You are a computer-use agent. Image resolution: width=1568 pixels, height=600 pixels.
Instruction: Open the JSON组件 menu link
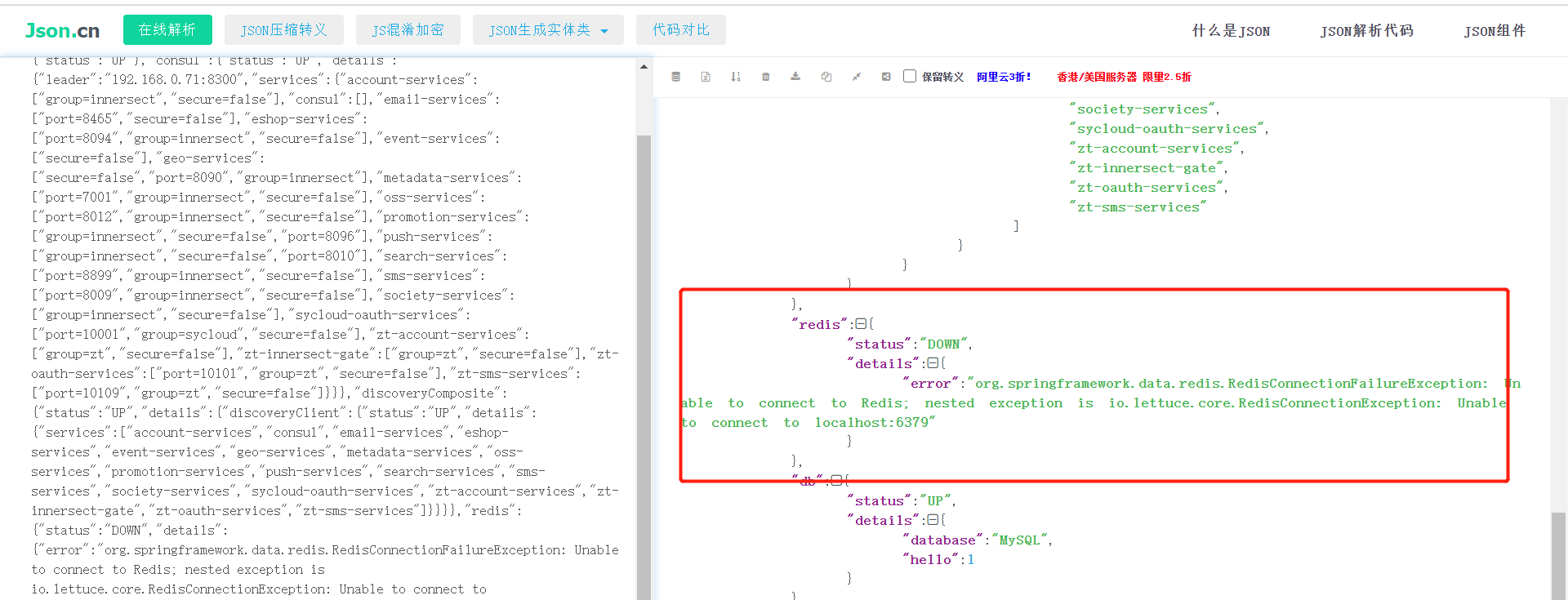pos(1494,31)
